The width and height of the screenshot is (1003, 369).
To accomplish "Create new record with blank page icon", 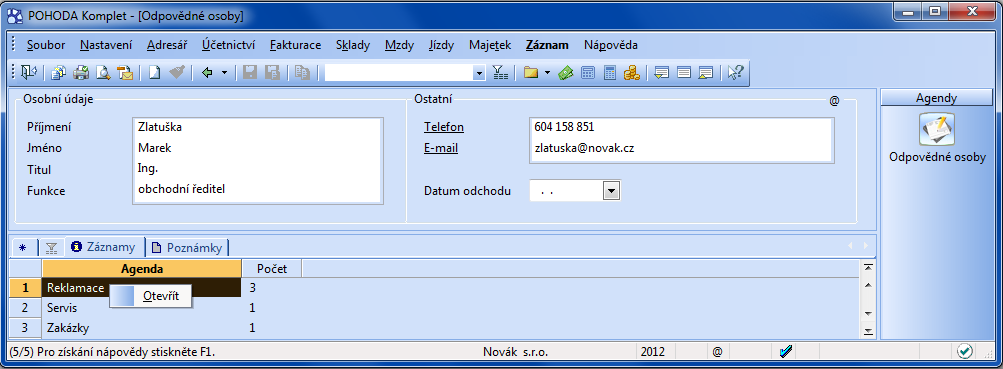I will click(x=154, y=73).
